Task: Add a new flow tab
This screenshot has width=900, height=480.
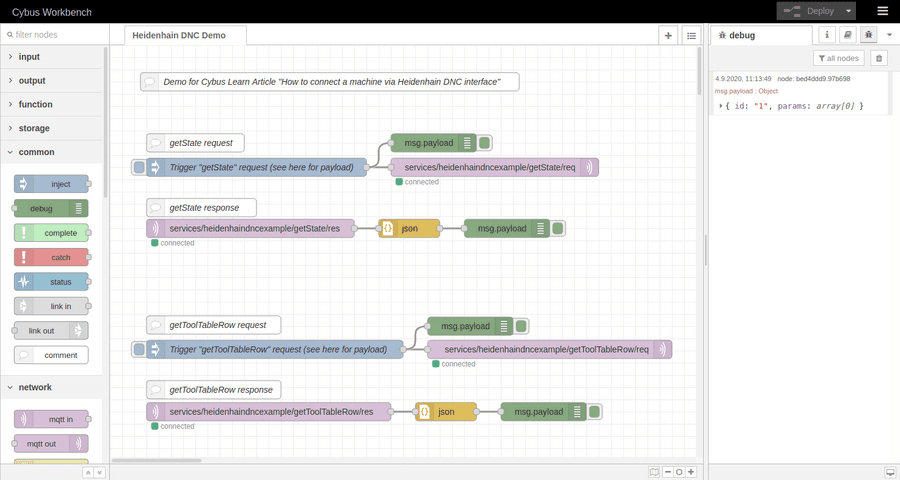Action: point(668,35)
